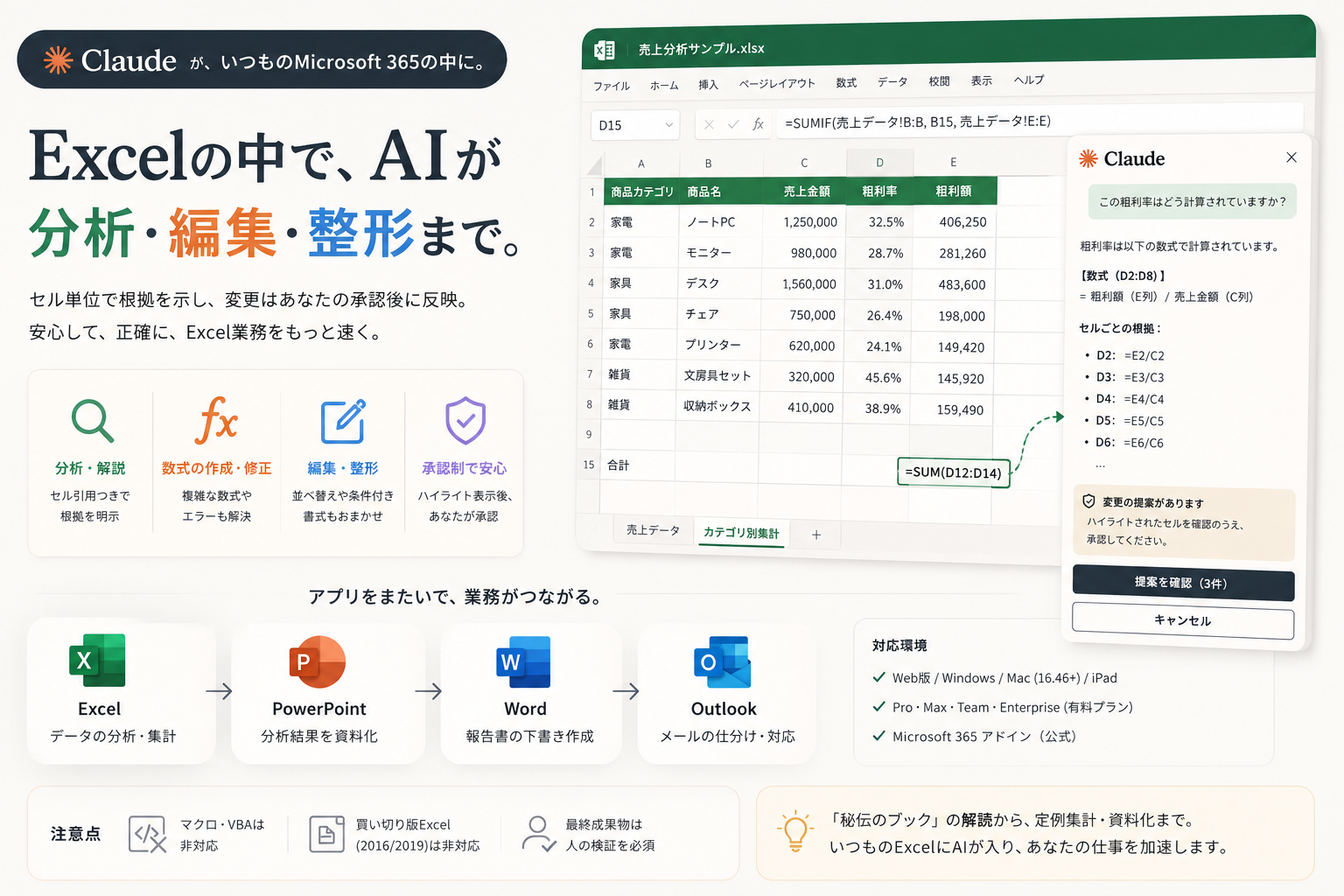Click the D2: =E2/C2 line in Claude panel

pyautogui.click(x=1130, y=355)
